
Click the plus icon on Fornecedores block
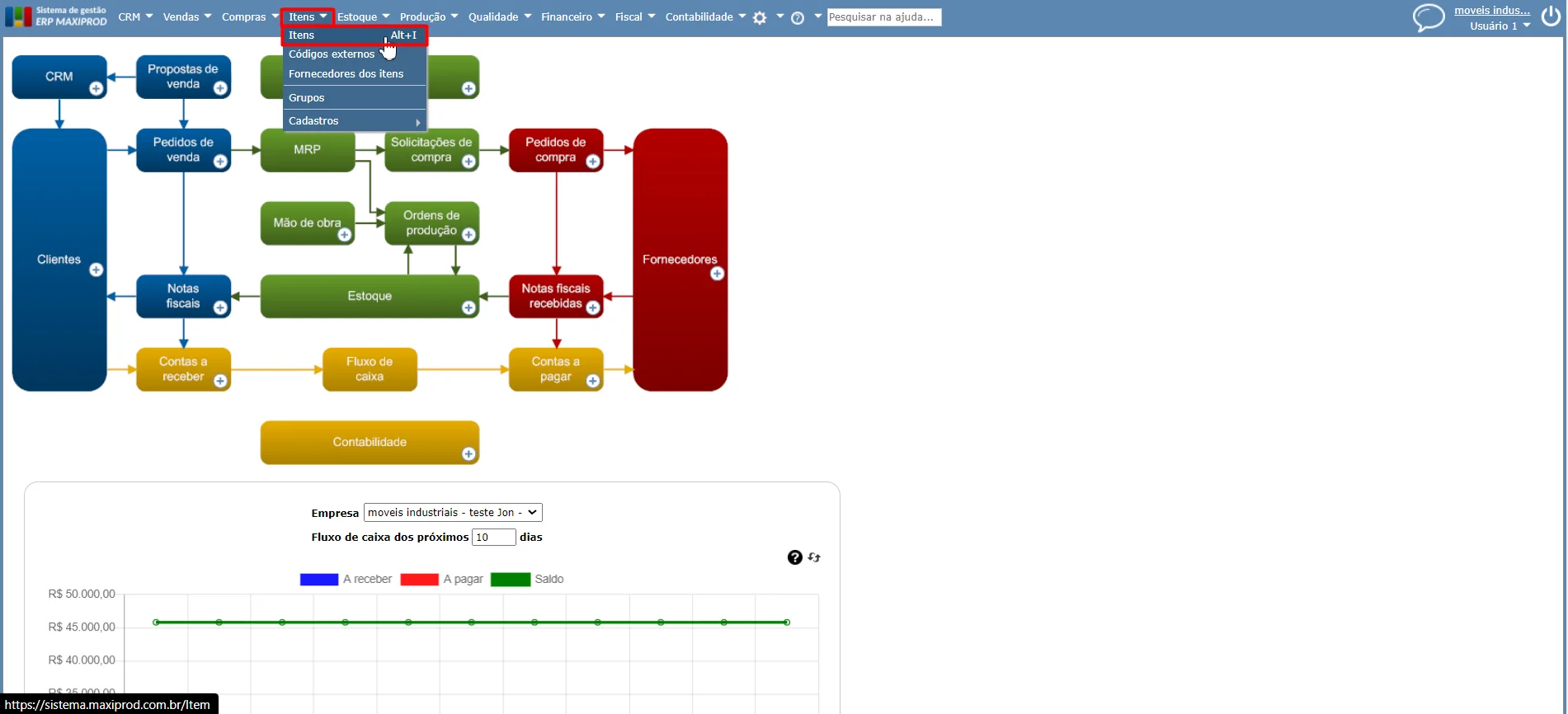click(718, 274)
